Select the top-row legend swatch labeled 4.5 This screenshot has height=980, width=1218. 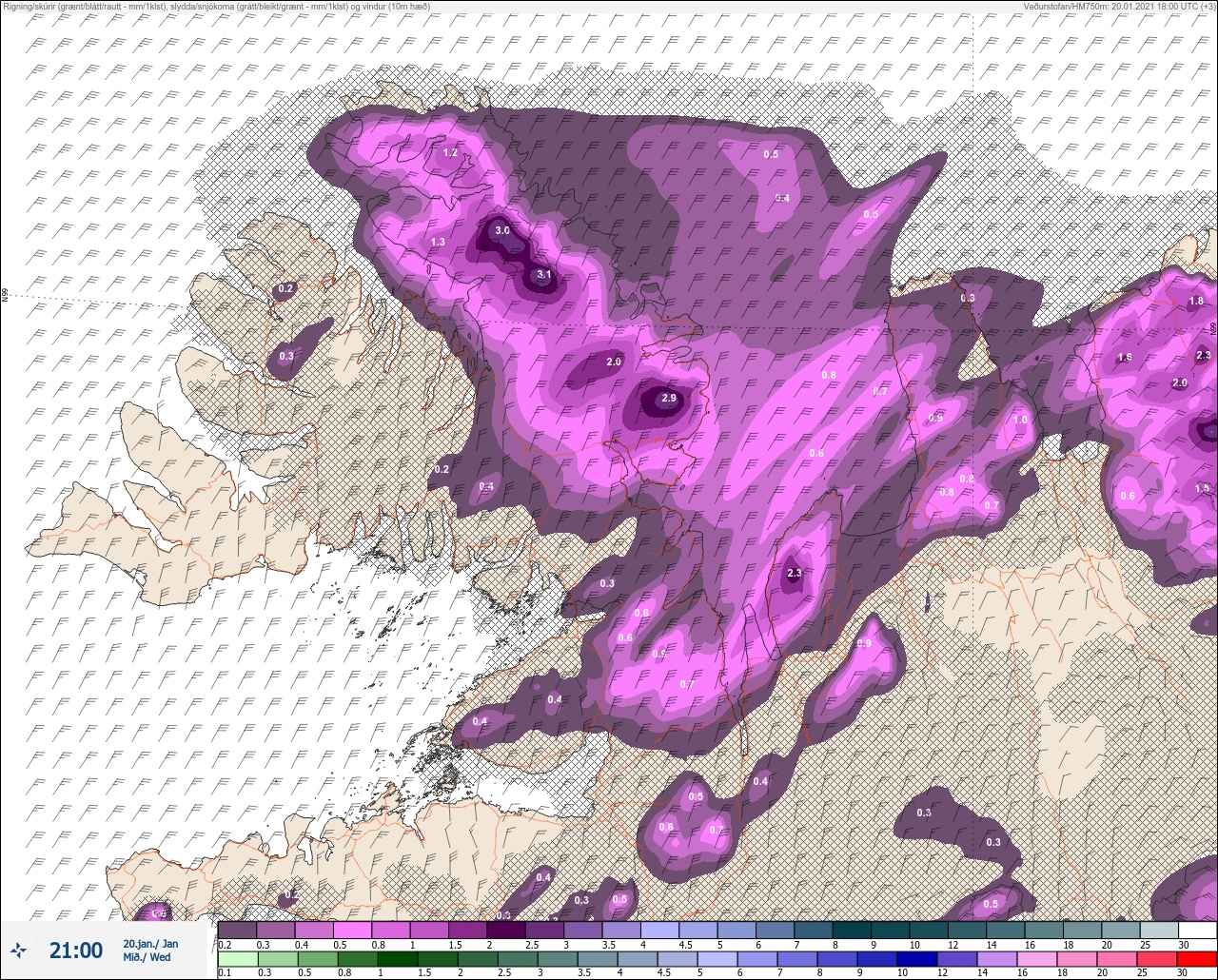click(697, 930)
